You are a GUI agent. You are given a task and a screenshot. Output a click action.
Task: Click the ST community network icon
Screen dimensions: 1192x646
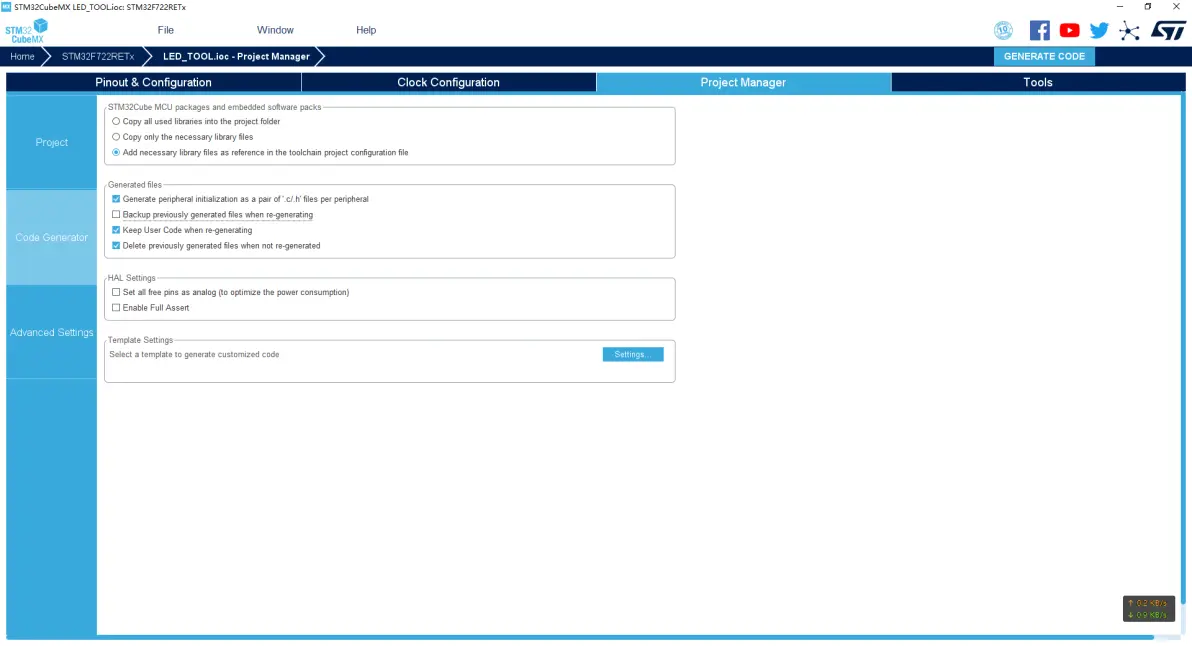click(1130, 30)
